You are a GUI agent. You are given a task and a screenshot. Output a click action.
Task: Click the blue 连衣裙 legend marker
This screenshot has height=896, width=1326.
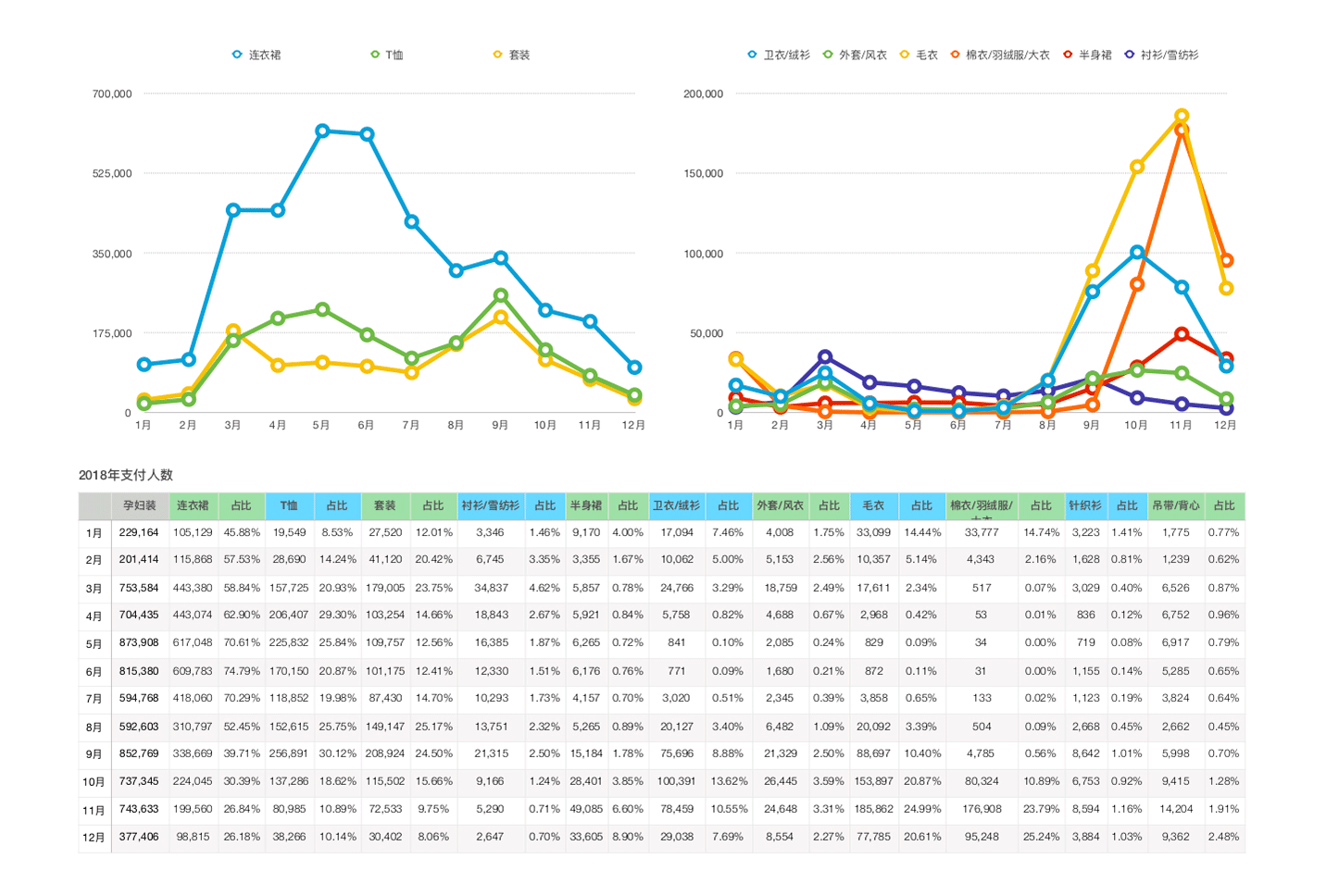(237, 55)
